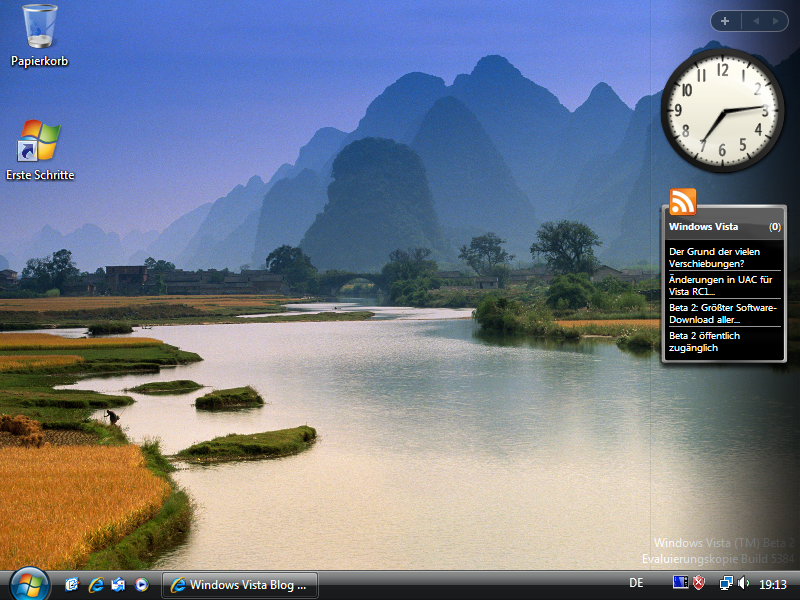Launch Internet Explorer from Quick Launch
Image resolution: width=800 pixels, height=600 pixels.
tap(96, 584)
